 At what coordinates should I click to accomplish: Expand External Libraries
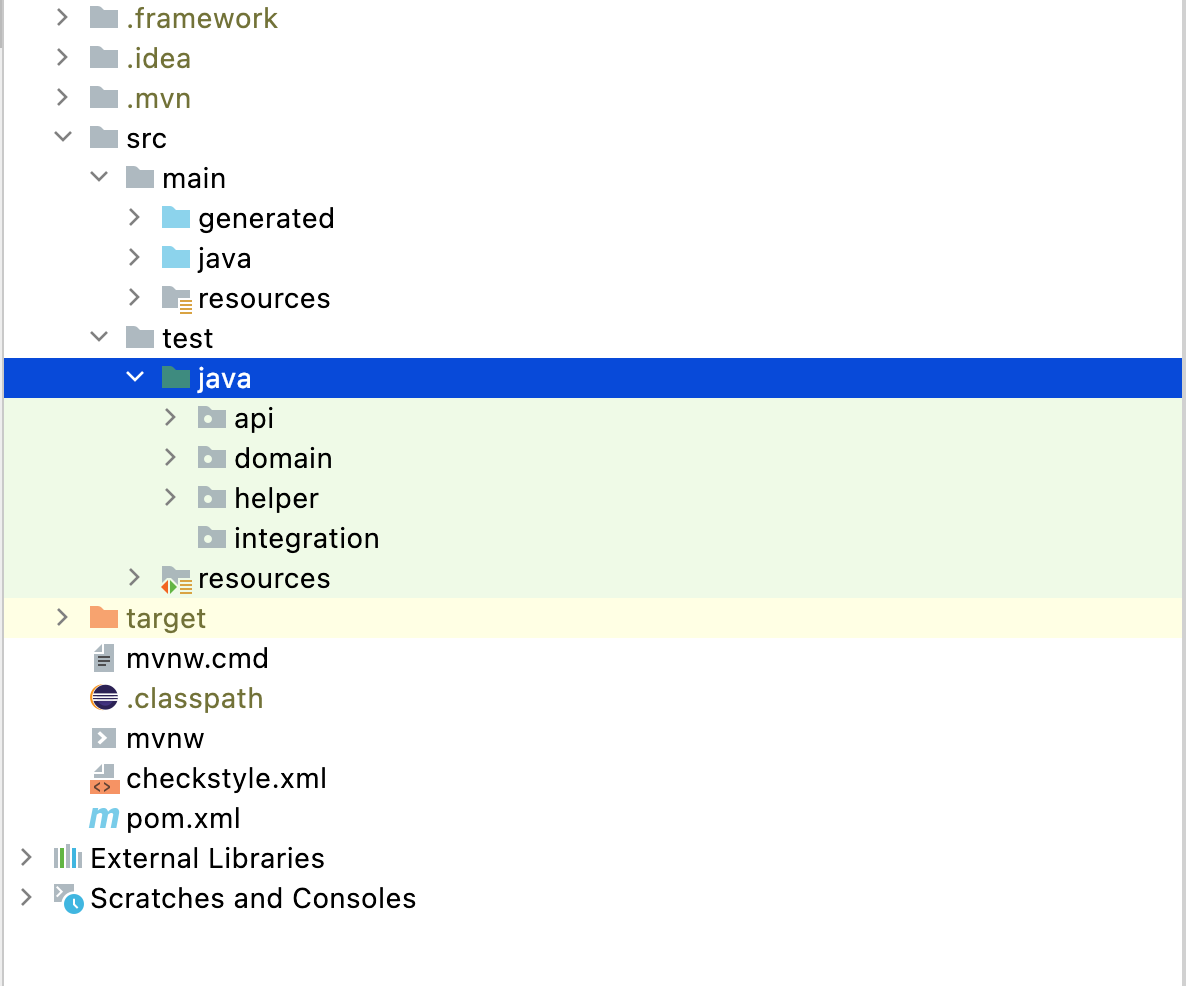26,858
